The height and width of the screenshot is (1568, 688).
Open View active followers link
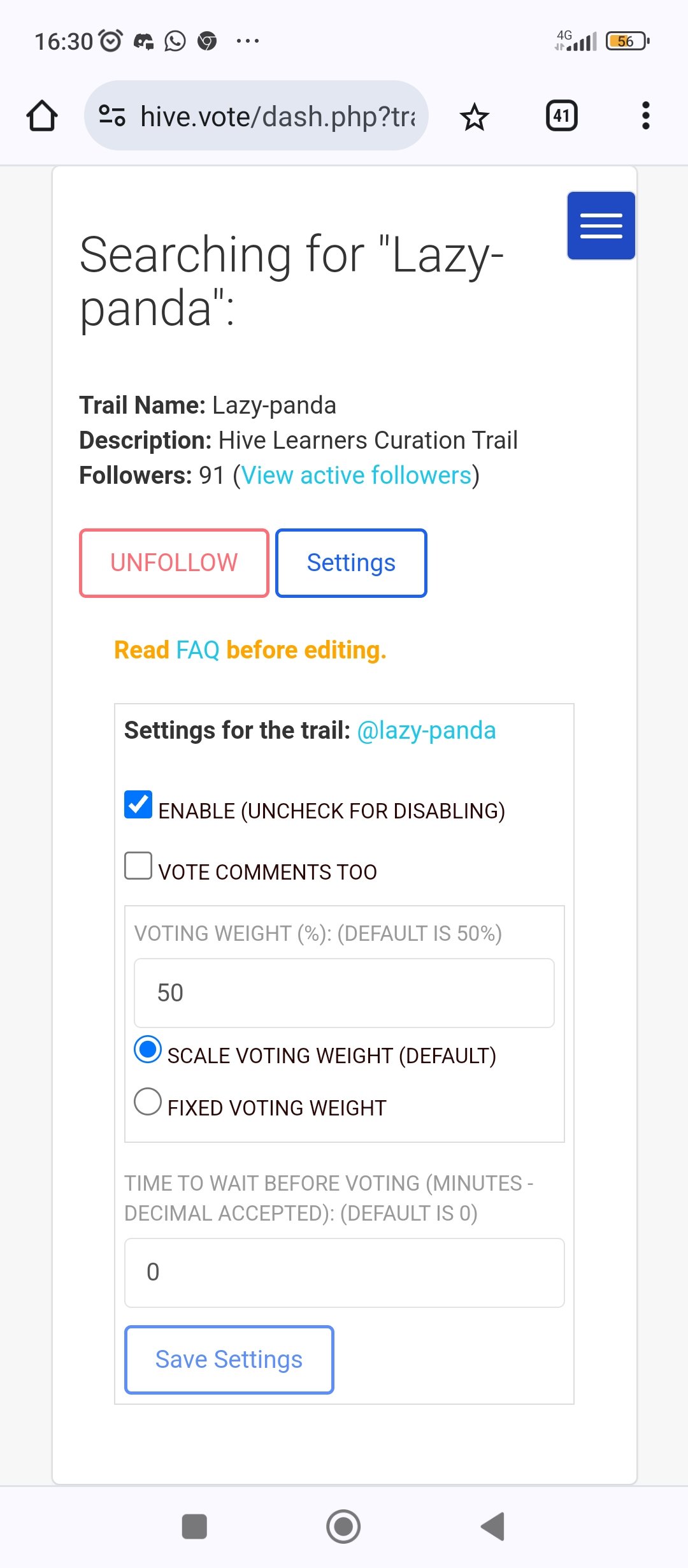click(357, 475)
